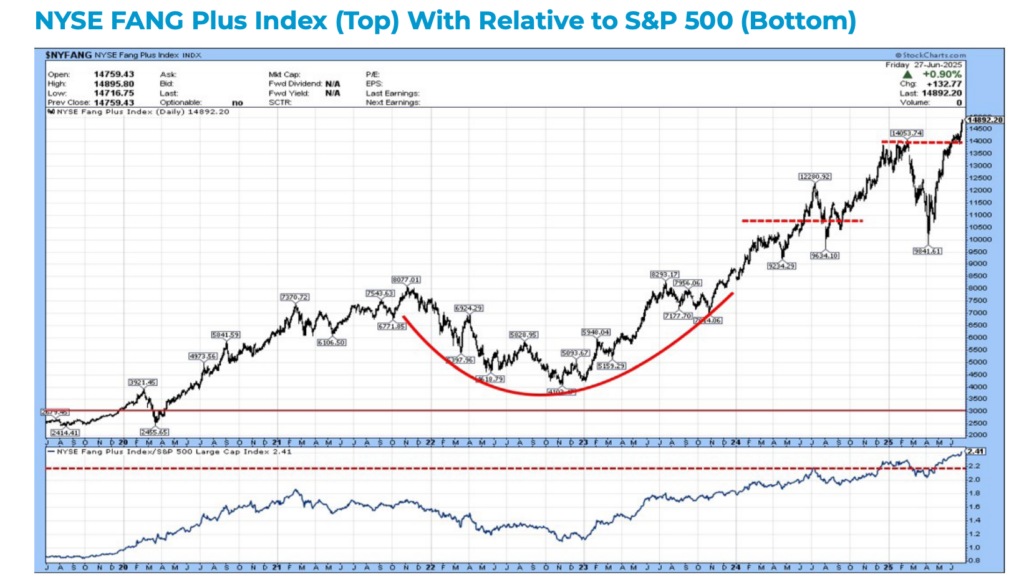Click the Prev Close label
The image size is (1024, 587).
pos(68,103)
